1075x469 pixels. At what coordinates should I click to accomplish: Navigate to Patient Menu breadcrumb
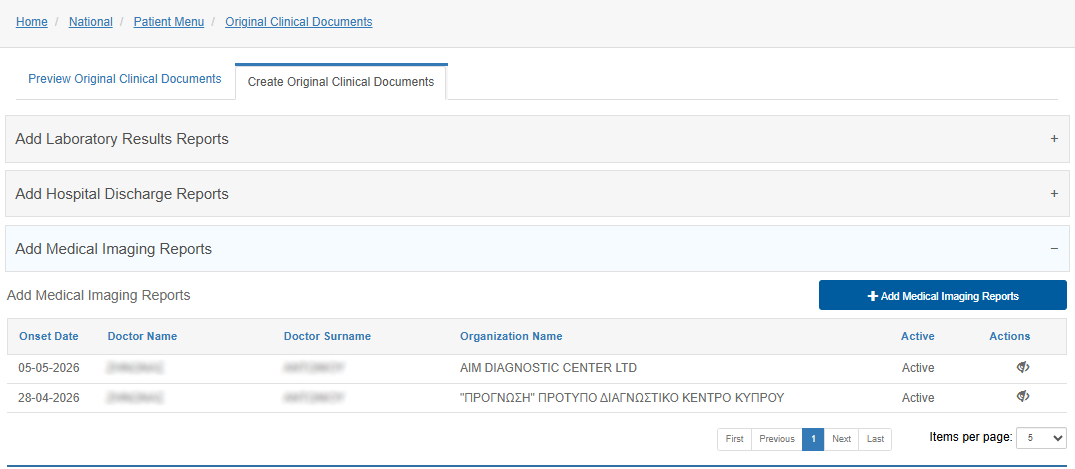169,22
